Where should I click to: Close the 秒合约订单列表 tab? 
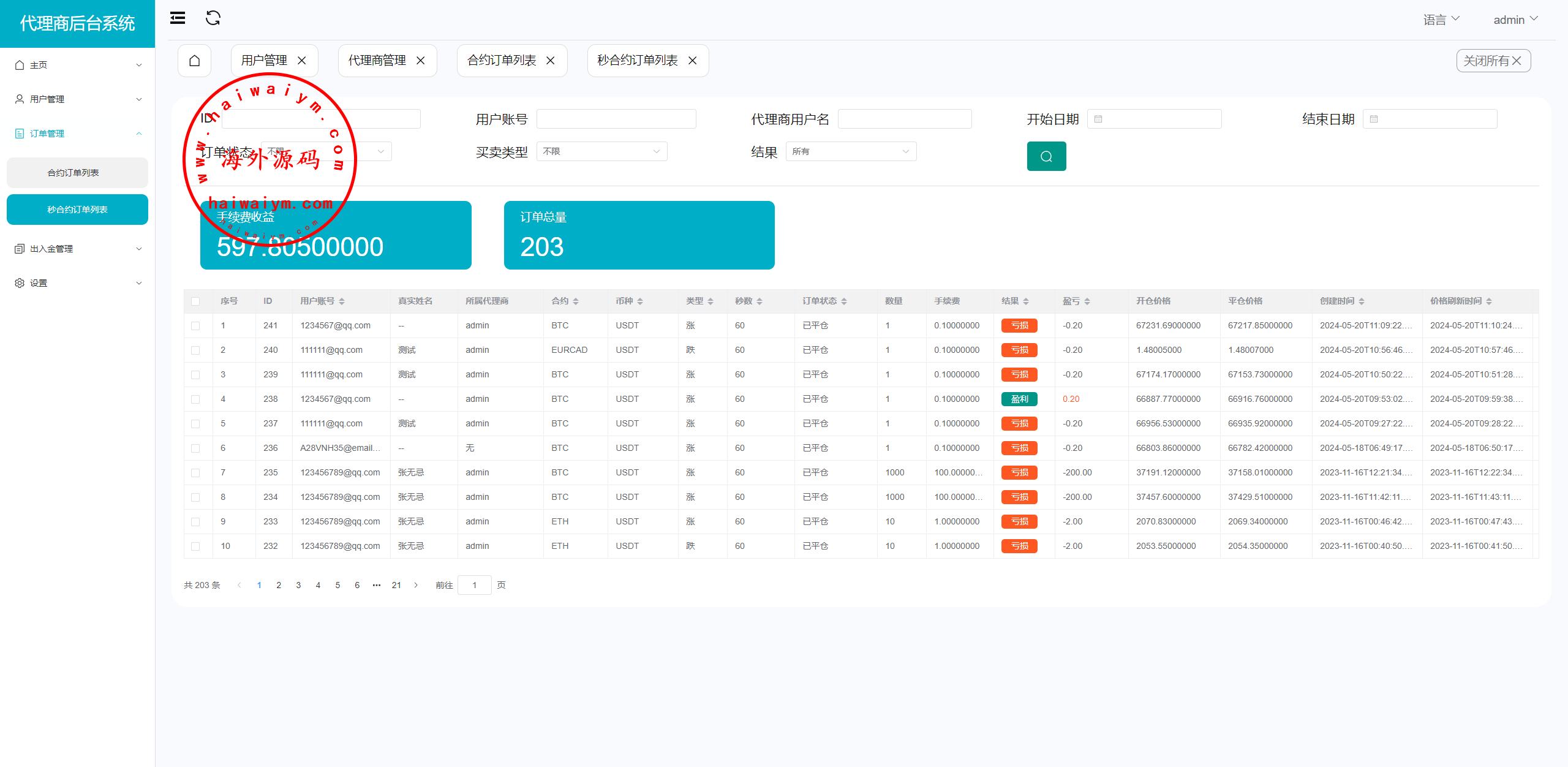coord(692,61)
